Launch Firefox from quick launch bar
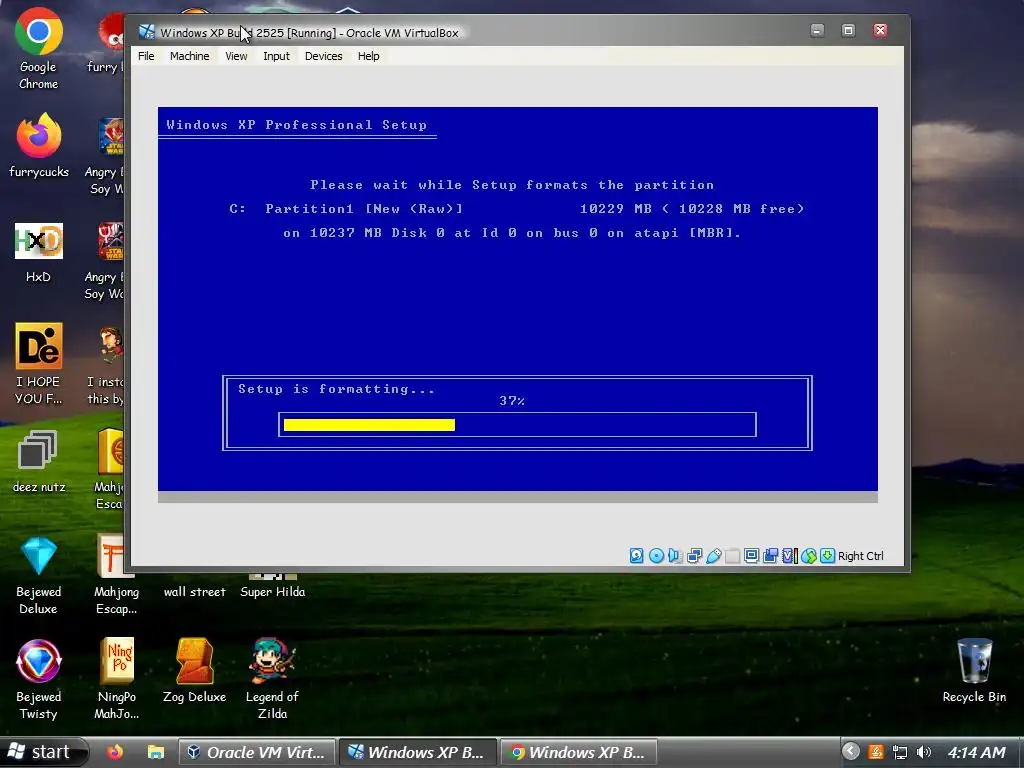 tap(115, 752)
